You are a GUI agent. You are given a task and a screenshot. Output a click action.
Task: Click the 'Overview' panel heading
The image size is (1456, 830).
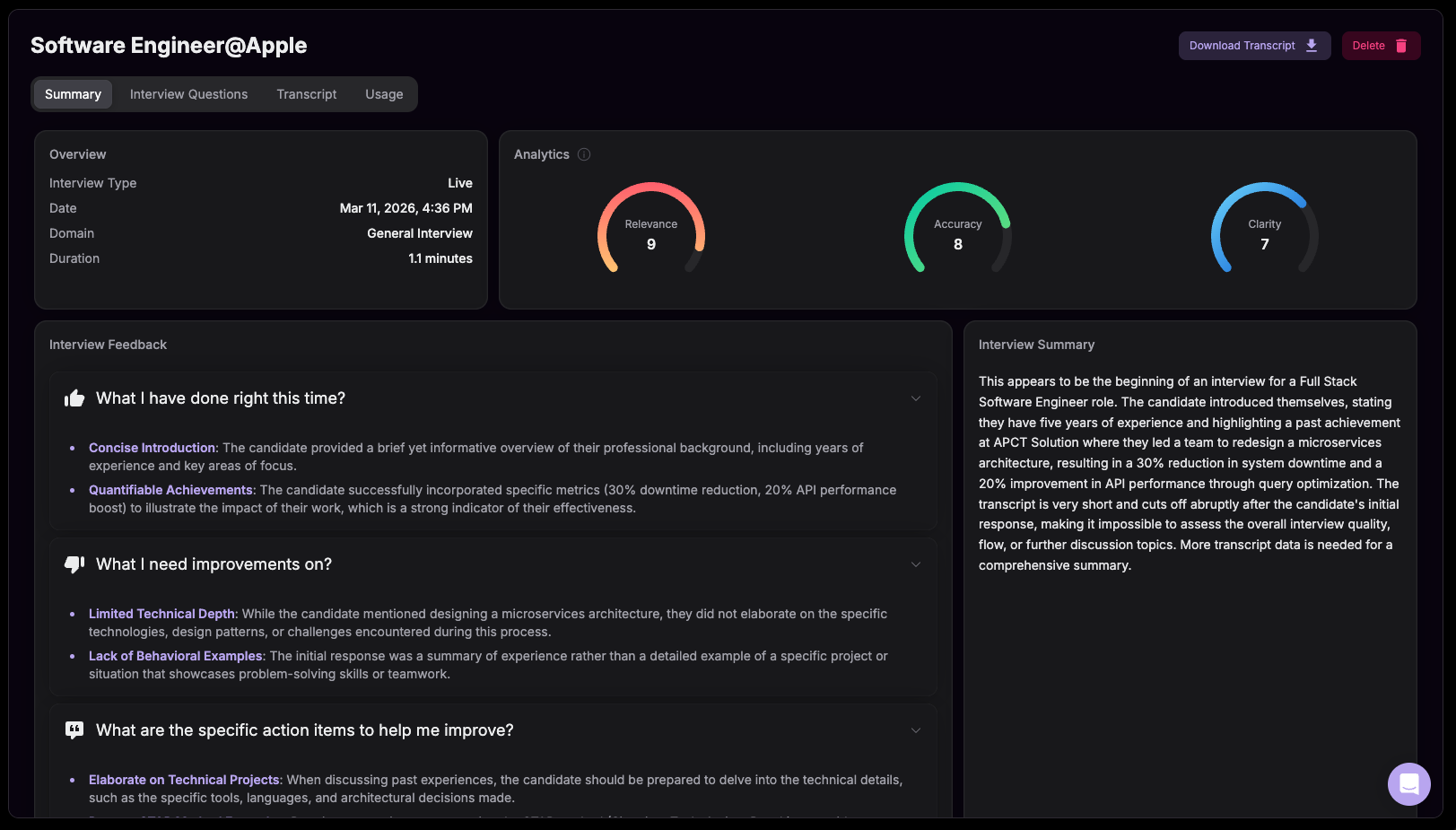(77, 154)
